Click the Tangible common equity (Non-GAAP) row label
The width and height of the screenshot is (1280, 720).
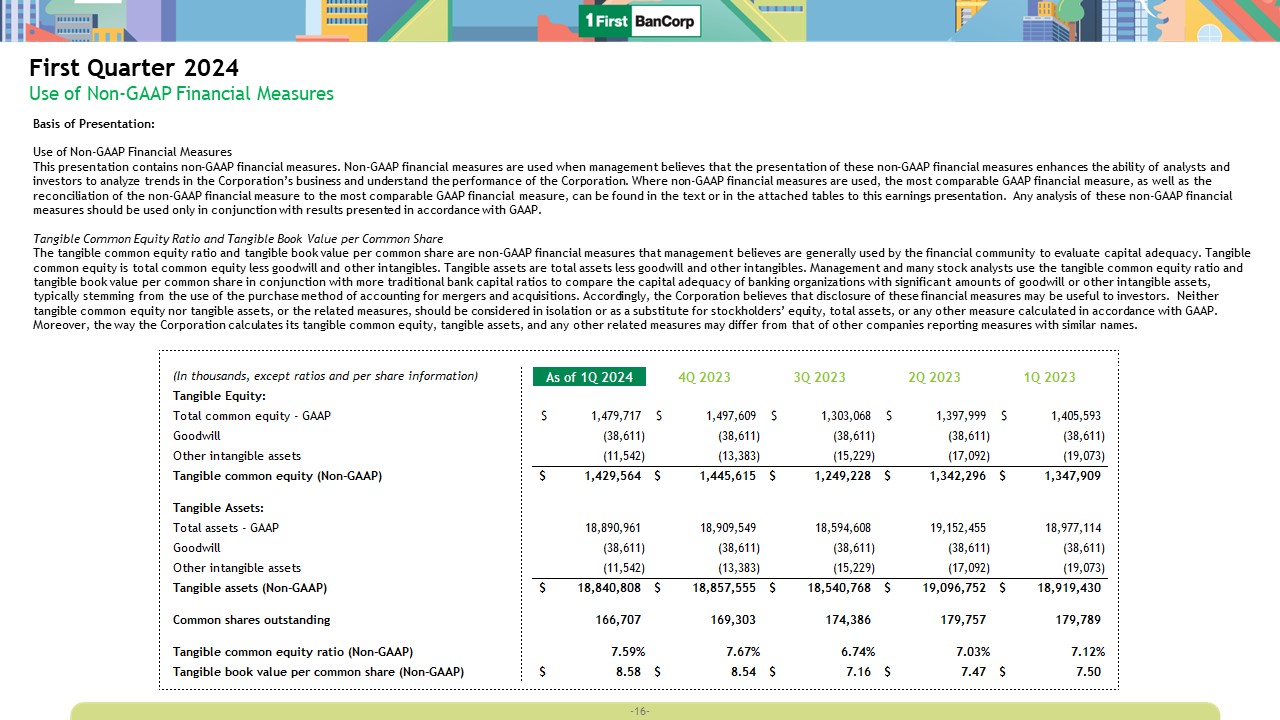277,476
